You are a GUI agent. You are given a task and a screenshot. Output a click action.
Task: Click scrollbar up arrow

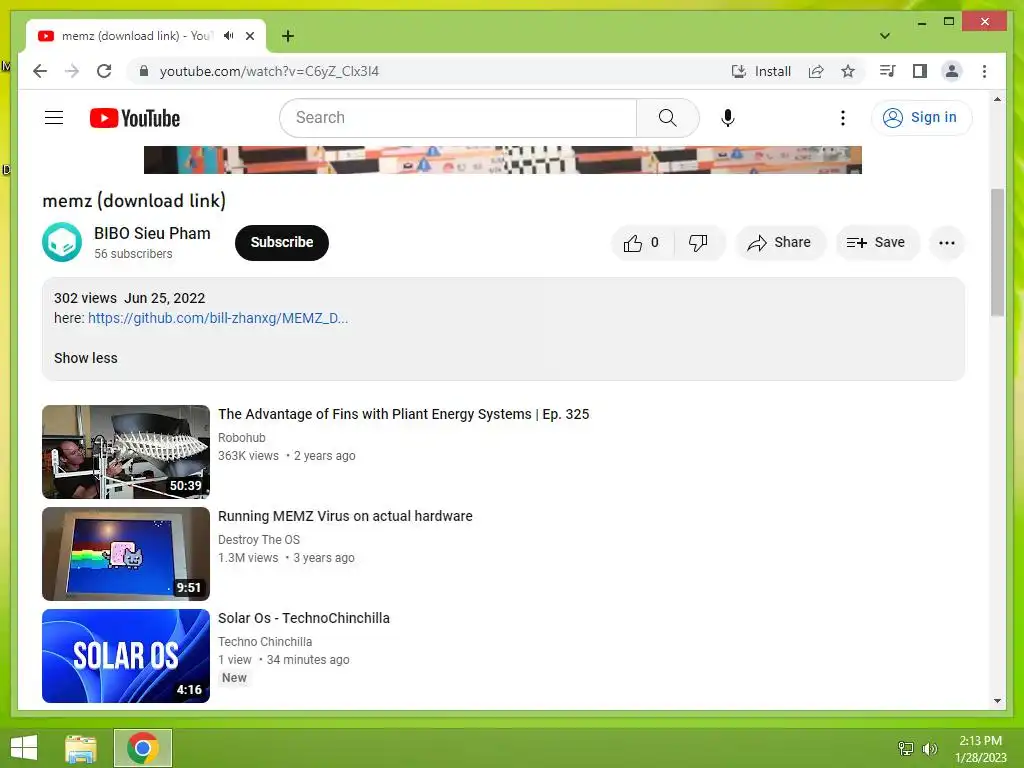tap(997, 99)
